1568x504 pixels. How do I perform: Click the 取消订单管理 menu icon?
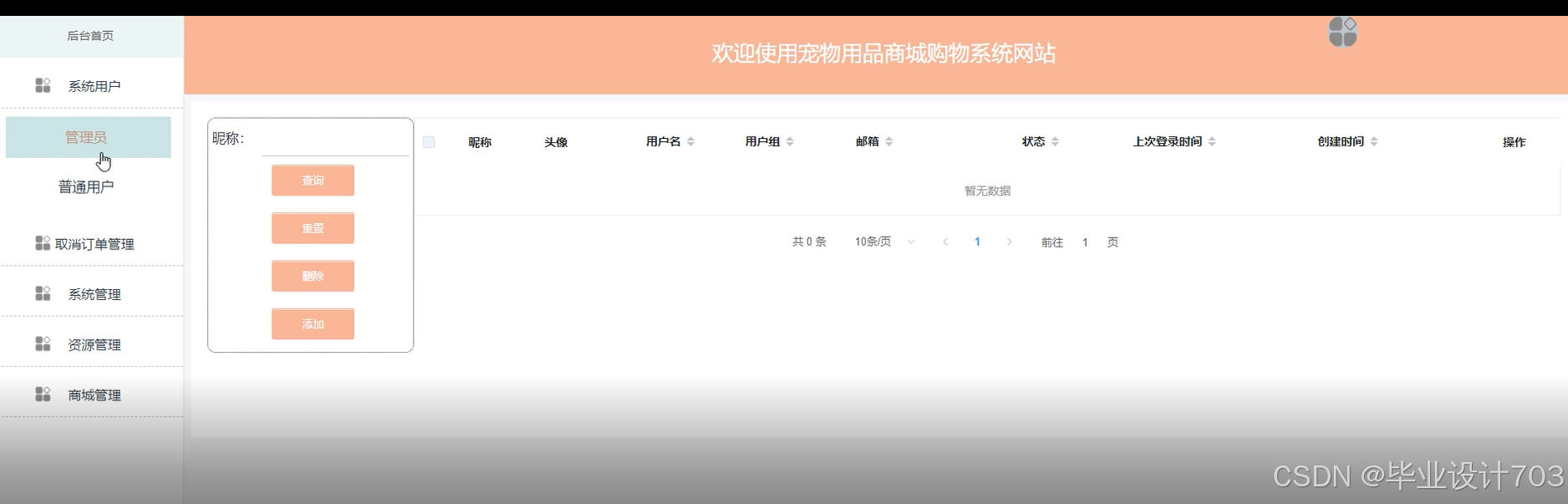tap(43, 243)
